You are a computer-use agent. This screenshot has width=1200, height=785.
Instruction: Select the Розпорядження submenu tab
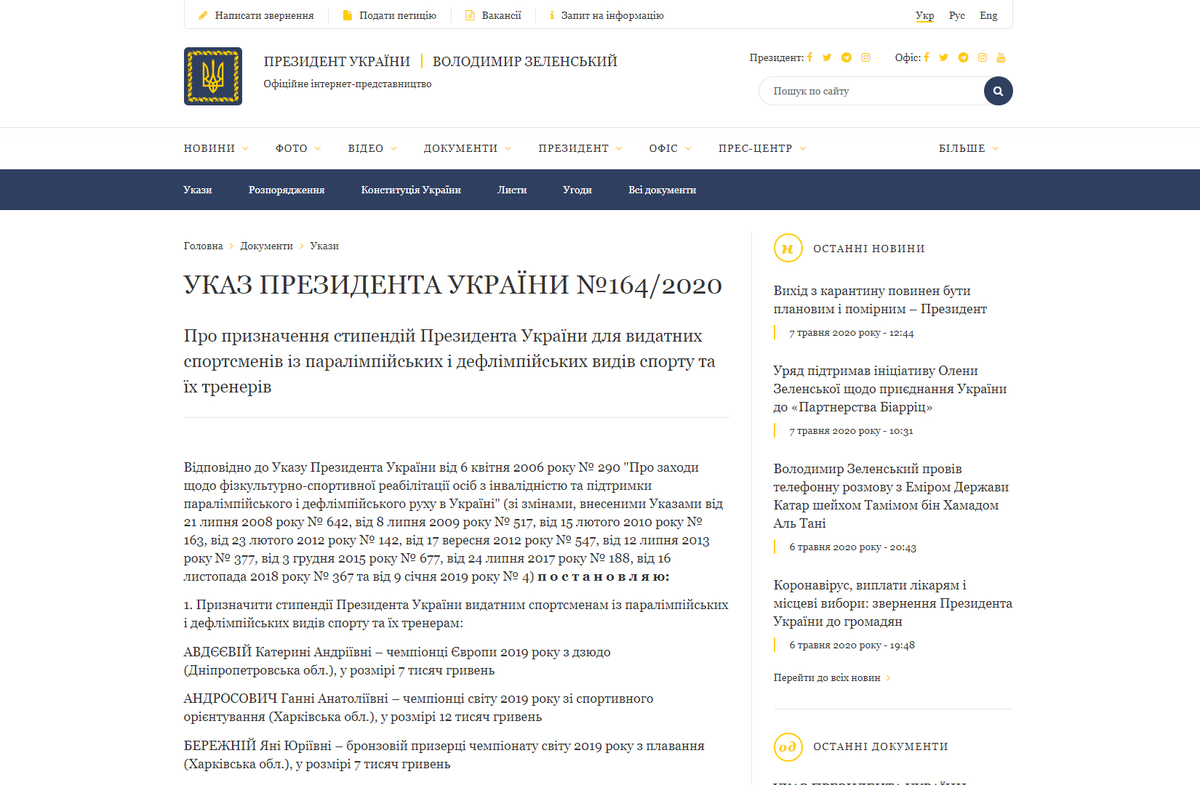286,190
